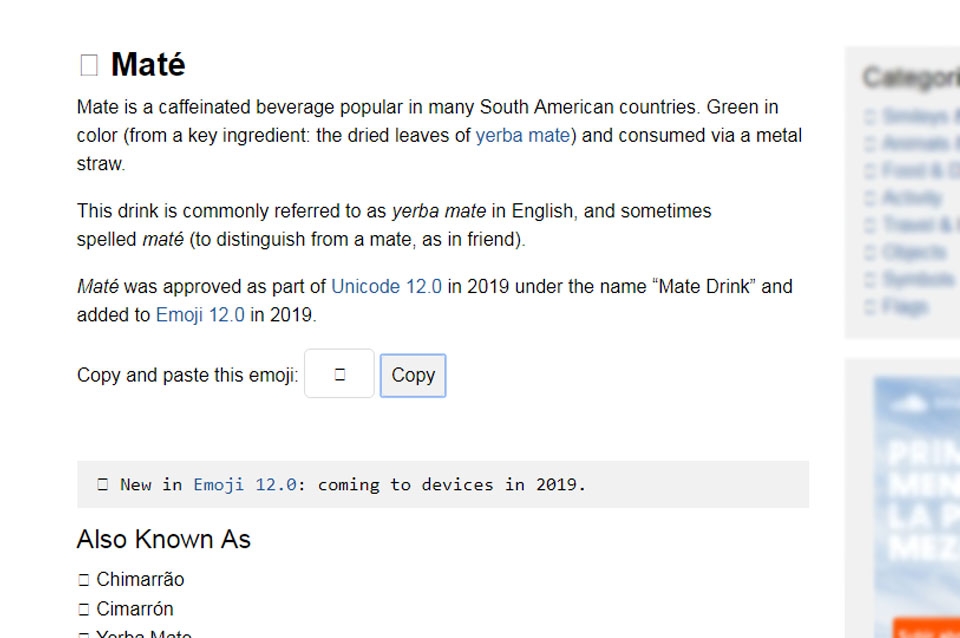Open the Unicode 12.0 link
Screen dimensions: 960x638
pyautogui.click(x=386, y=286)
